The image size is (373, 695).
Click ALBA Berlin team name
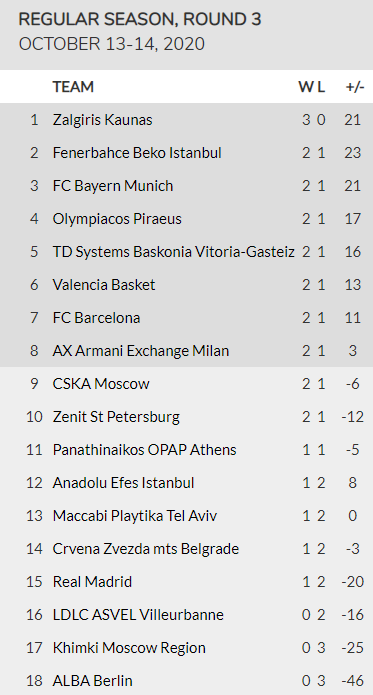pos(92,681)
